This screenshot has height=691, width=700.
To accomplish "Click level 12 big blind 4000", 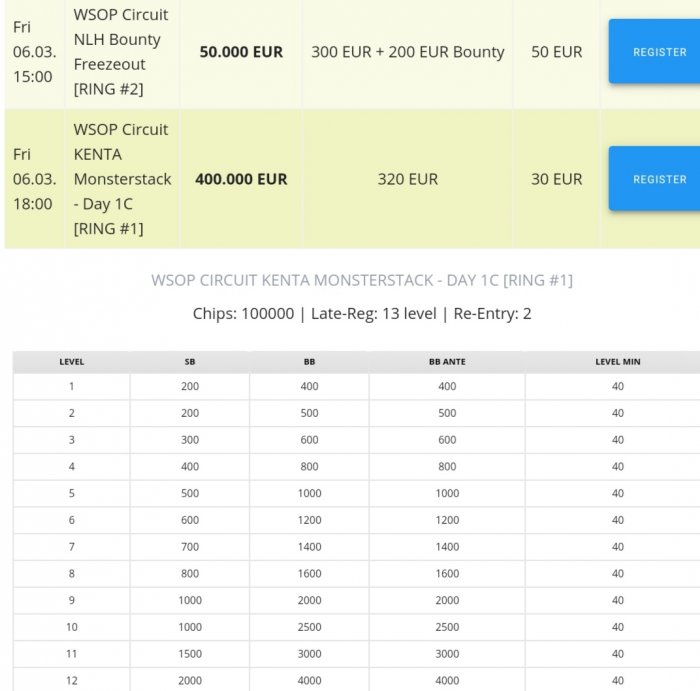I will coord(309,681).
